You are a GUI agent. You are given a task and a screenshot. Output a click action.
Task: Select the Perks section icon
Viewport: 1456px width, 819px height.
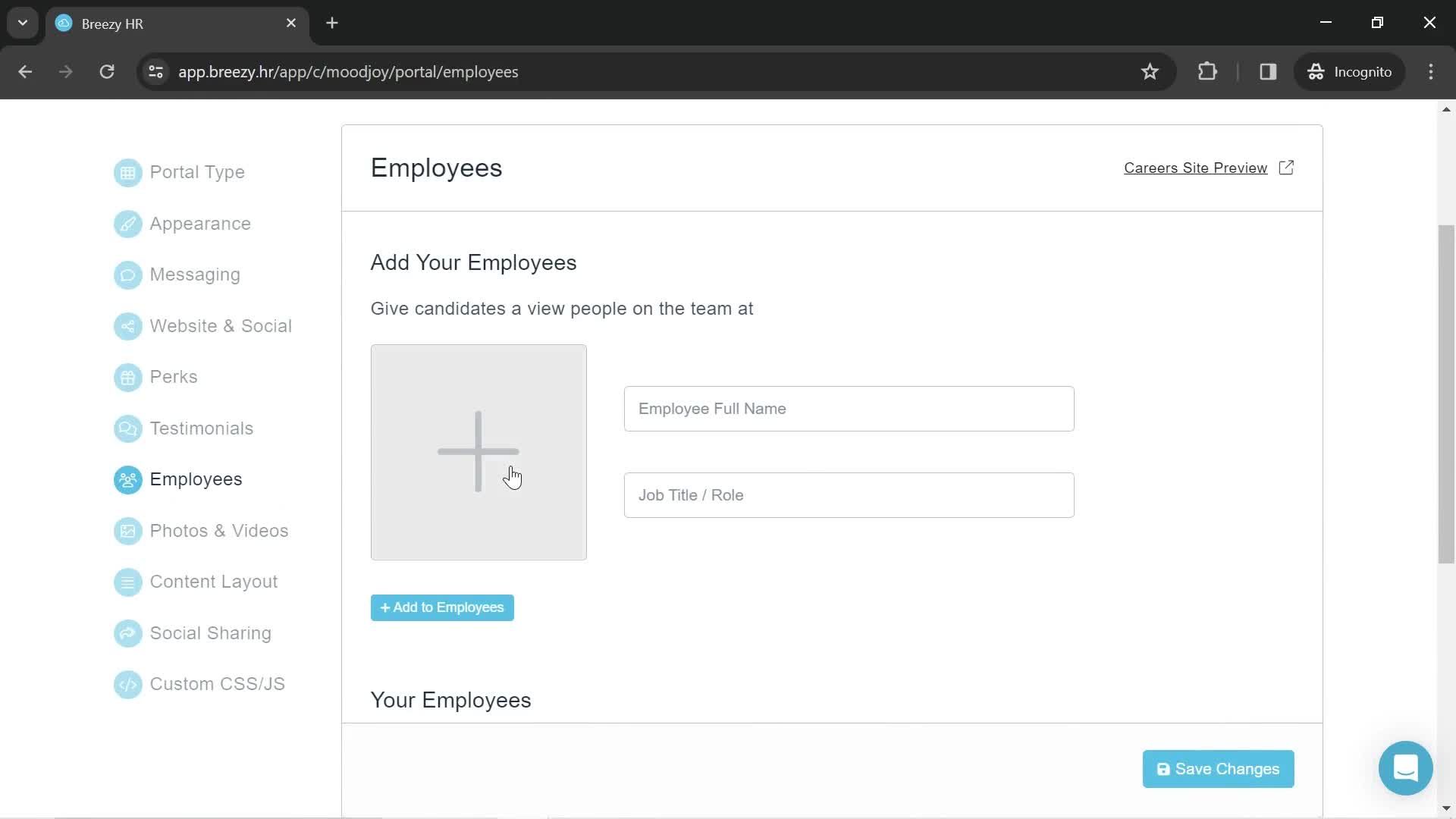click(128, 377)
